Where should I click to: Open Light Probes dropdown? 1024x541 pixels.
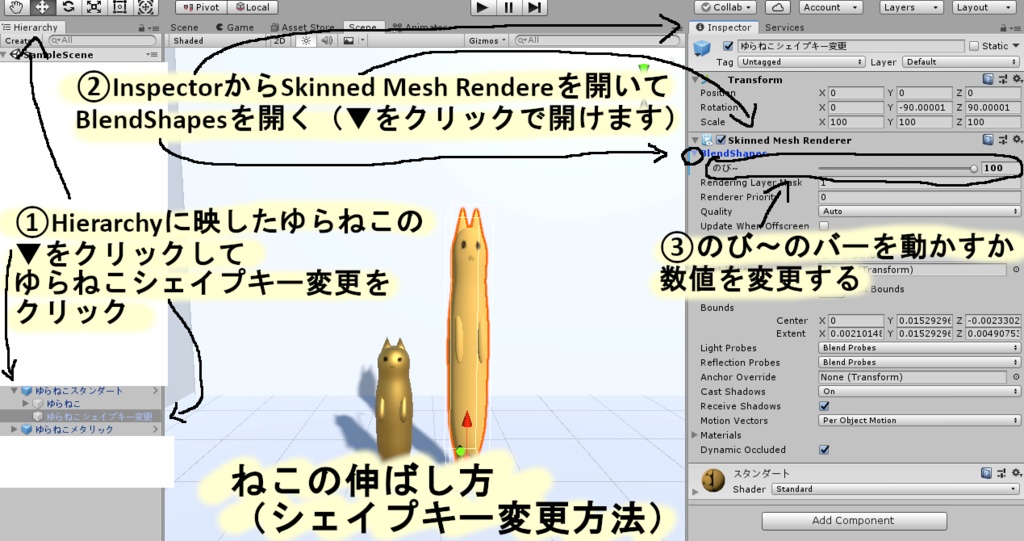click(919, 348)
